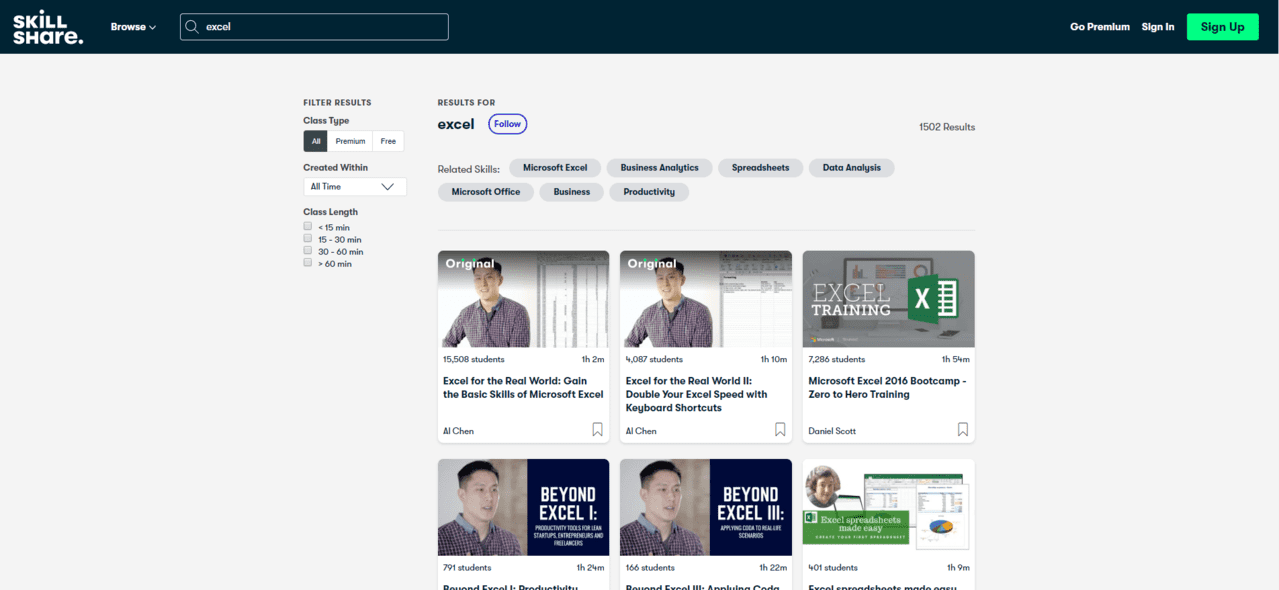
Task: Open the Beyond Excel III thumbnail
Action: tap(706, 507)
